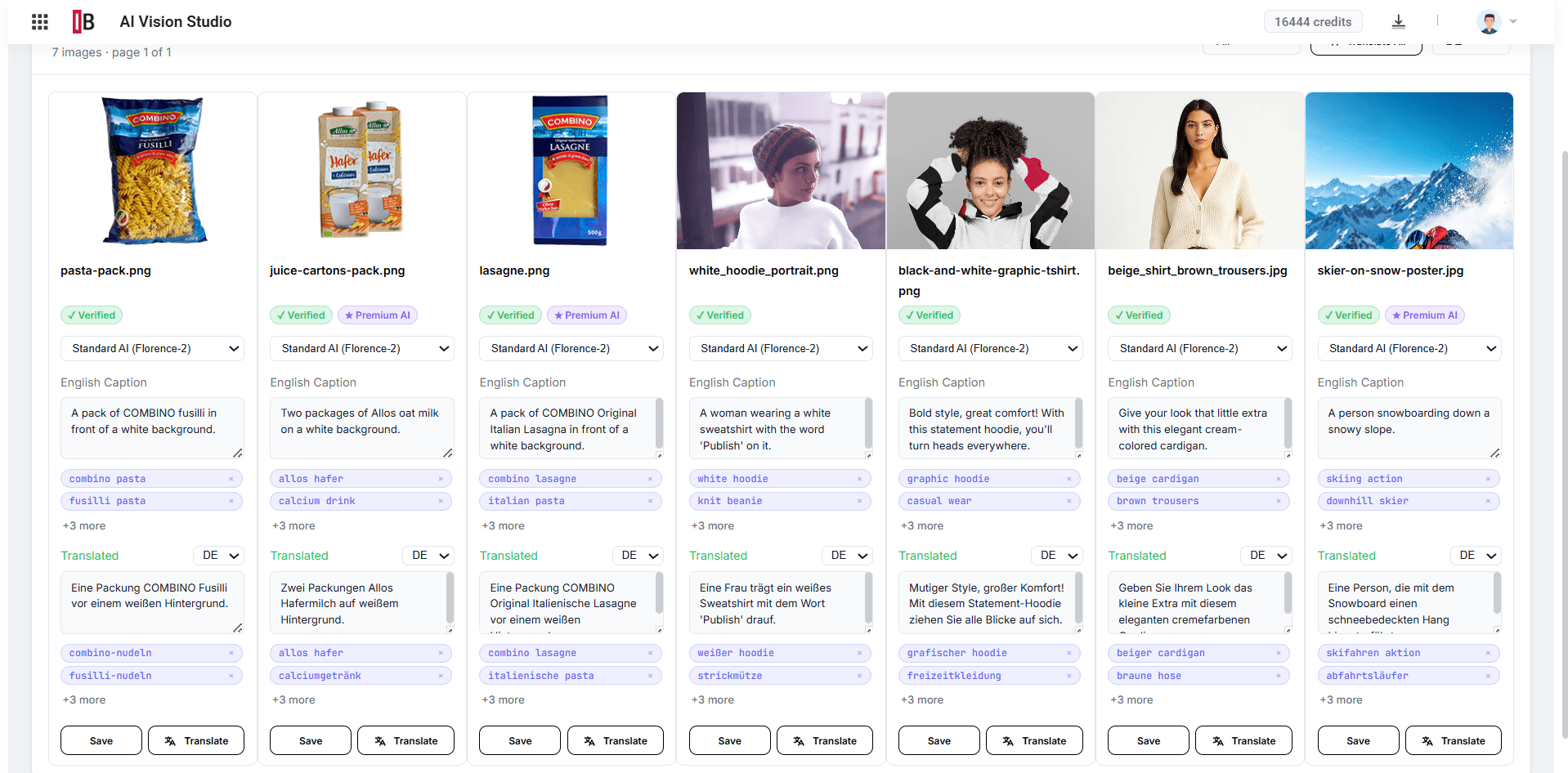
Task: Open AI model dropdown for white_hoodie_portrait.png
Action: tap(781, 349)
